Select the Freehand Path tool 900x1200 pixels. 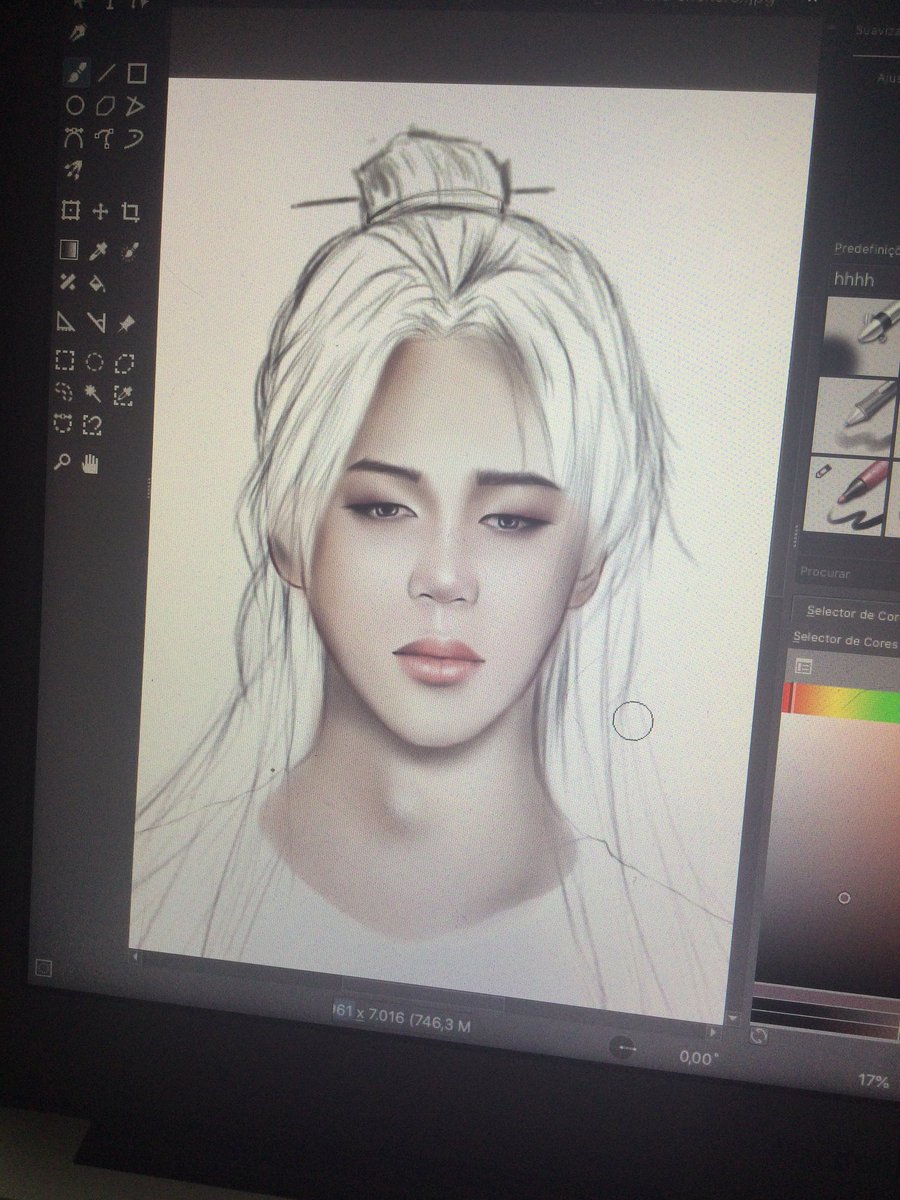[104, 137]
